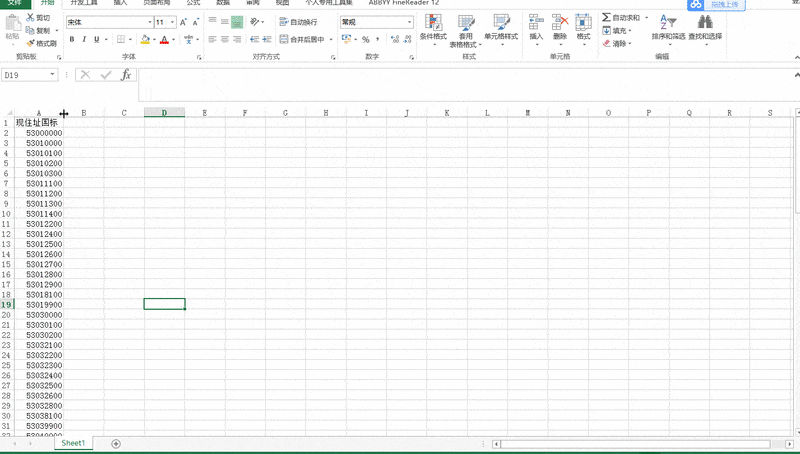Switch to the Insert (插入) tab

tap(120, 3)
